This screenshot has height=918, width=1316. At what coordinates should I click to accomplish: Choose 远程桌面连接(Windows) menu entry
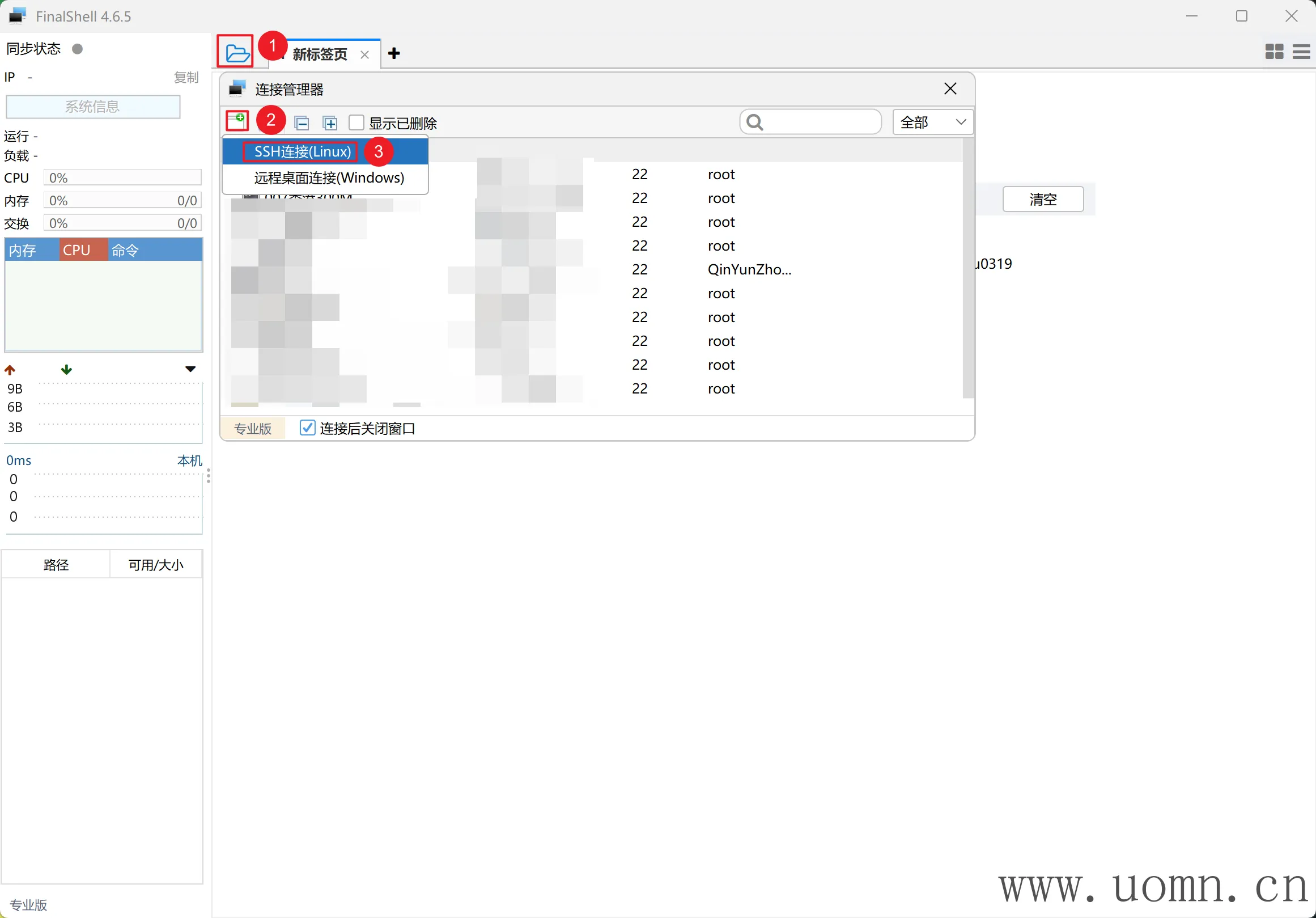pyautogui.click(x=328, y=177)
